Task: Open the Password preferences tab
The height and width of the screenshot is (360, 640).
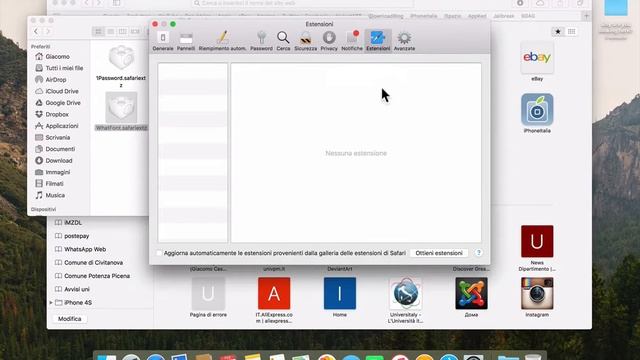Action: [261, 41]
